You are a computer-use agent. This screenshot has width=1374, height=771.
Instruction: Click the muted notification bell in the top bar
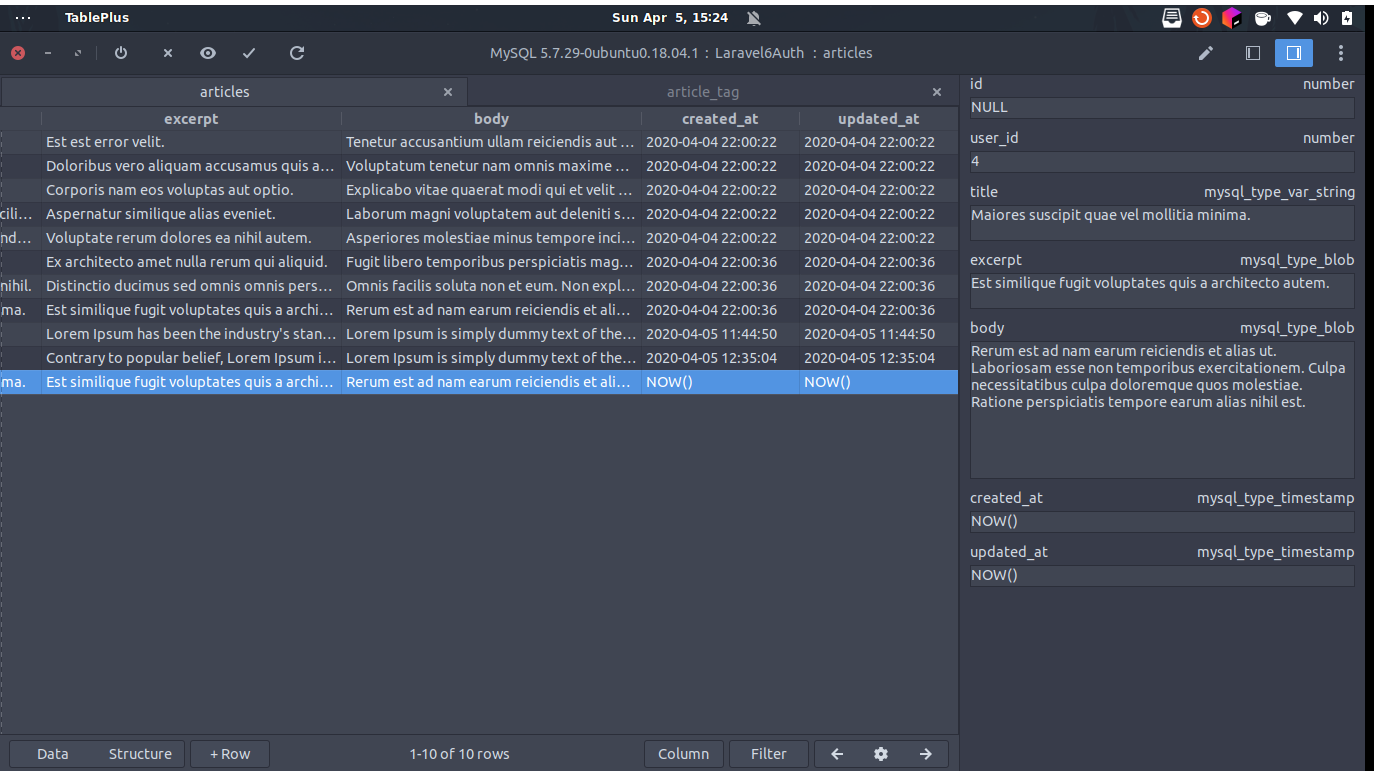coord(753,17)
